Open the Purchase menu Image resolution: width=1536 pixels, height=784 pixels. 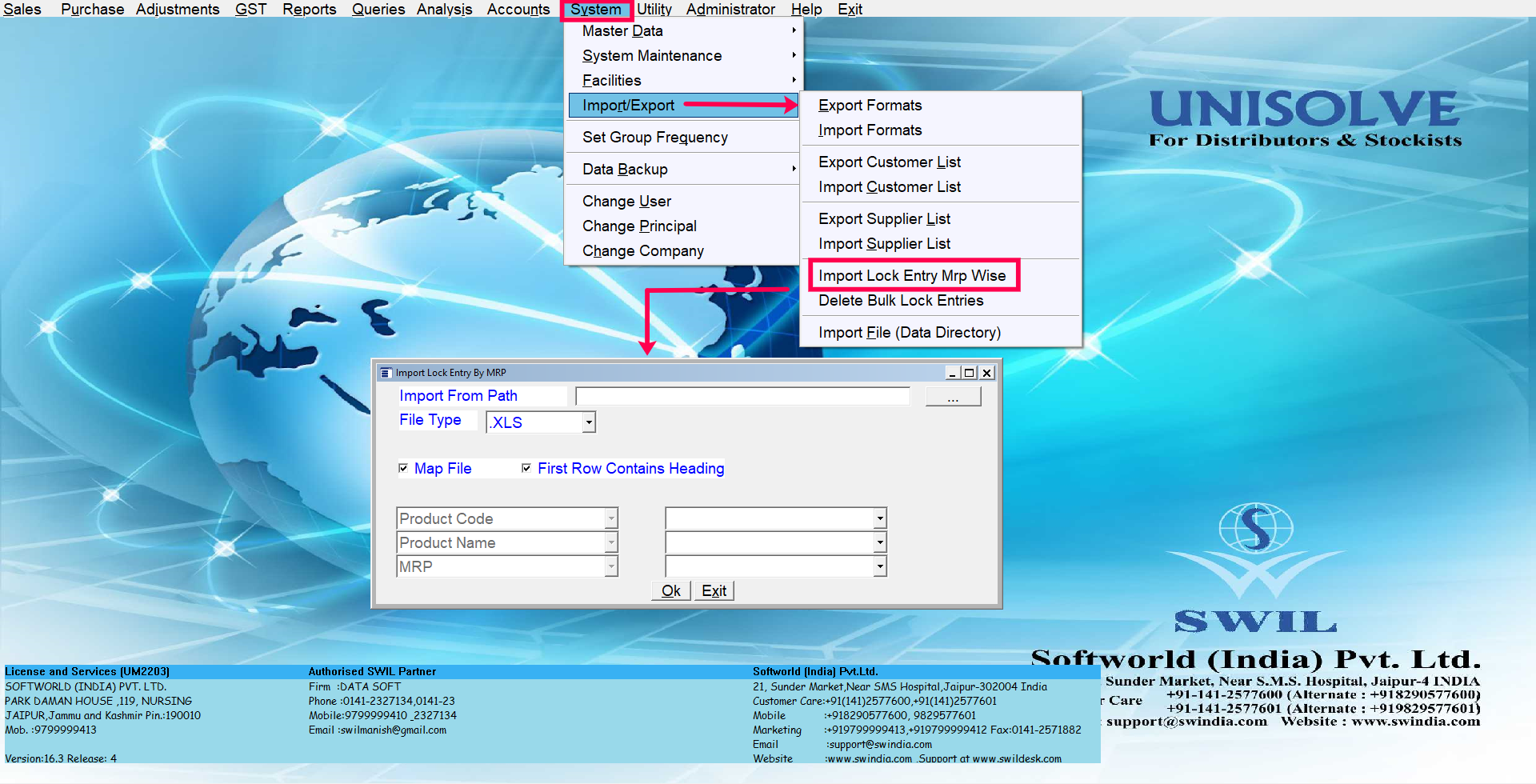pyautogui.click(x=92, y=9)
